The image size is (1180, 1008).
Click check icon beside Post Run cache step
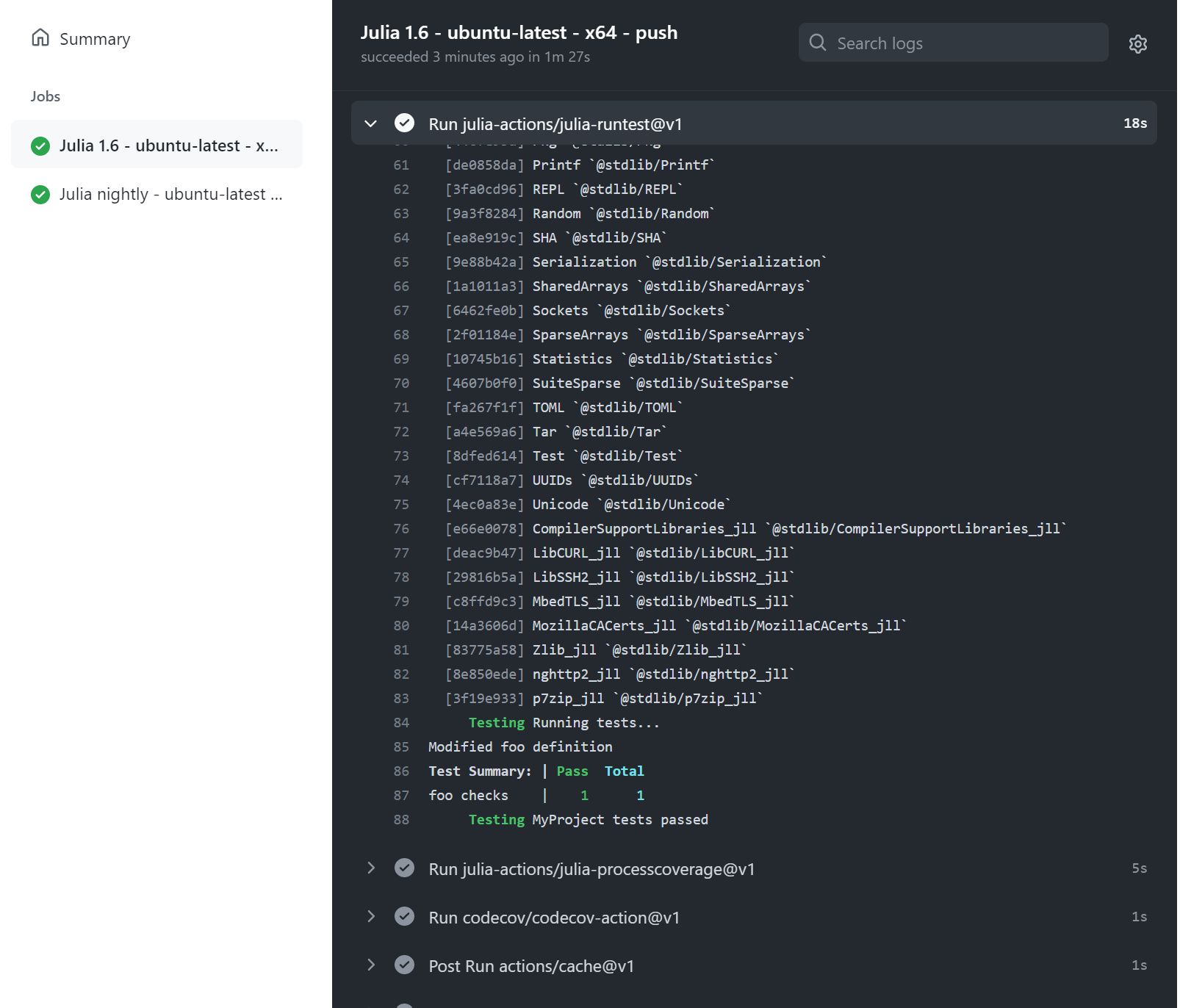point(404,965)
